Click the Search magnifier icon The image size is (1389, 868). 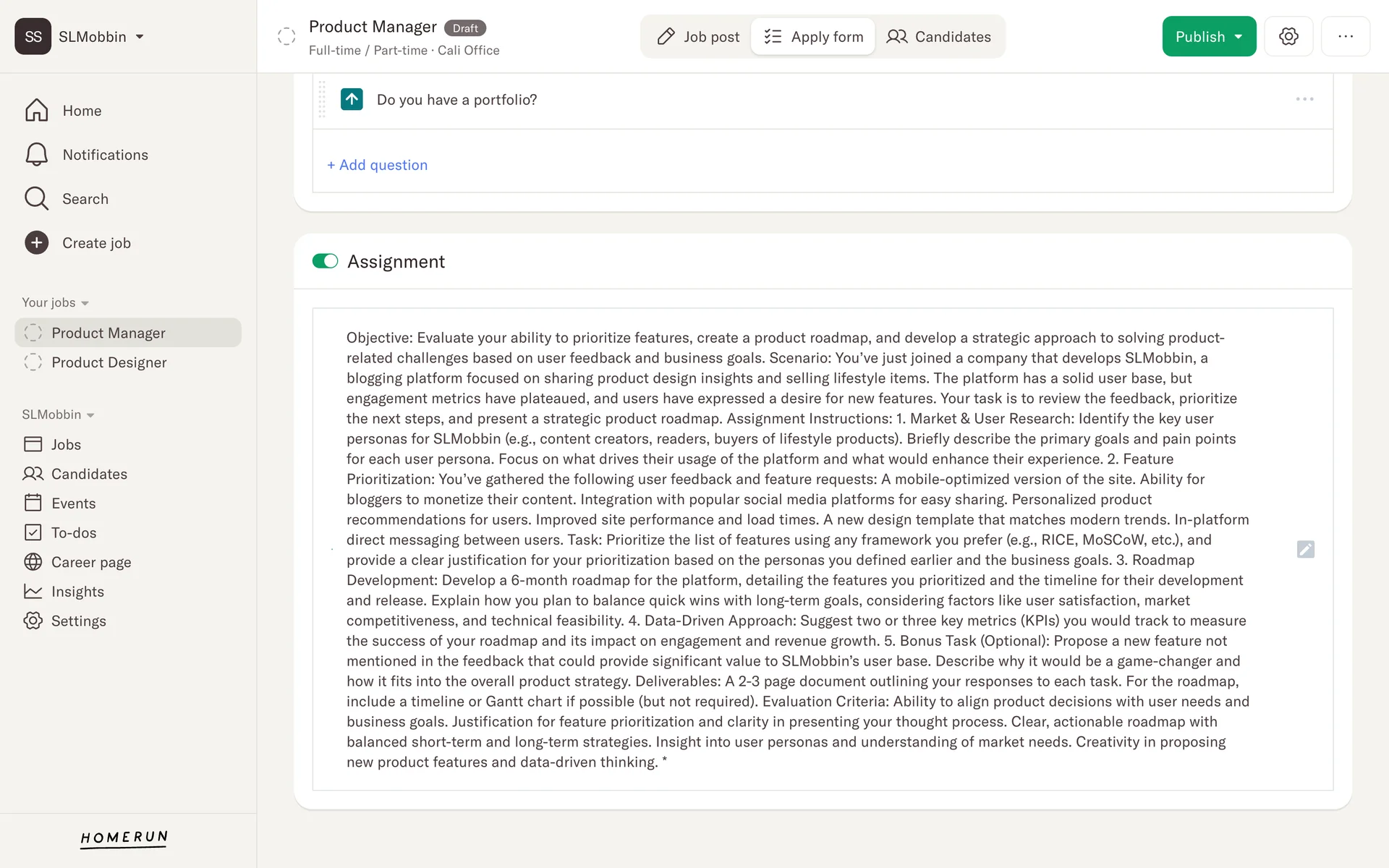[36, 199]
